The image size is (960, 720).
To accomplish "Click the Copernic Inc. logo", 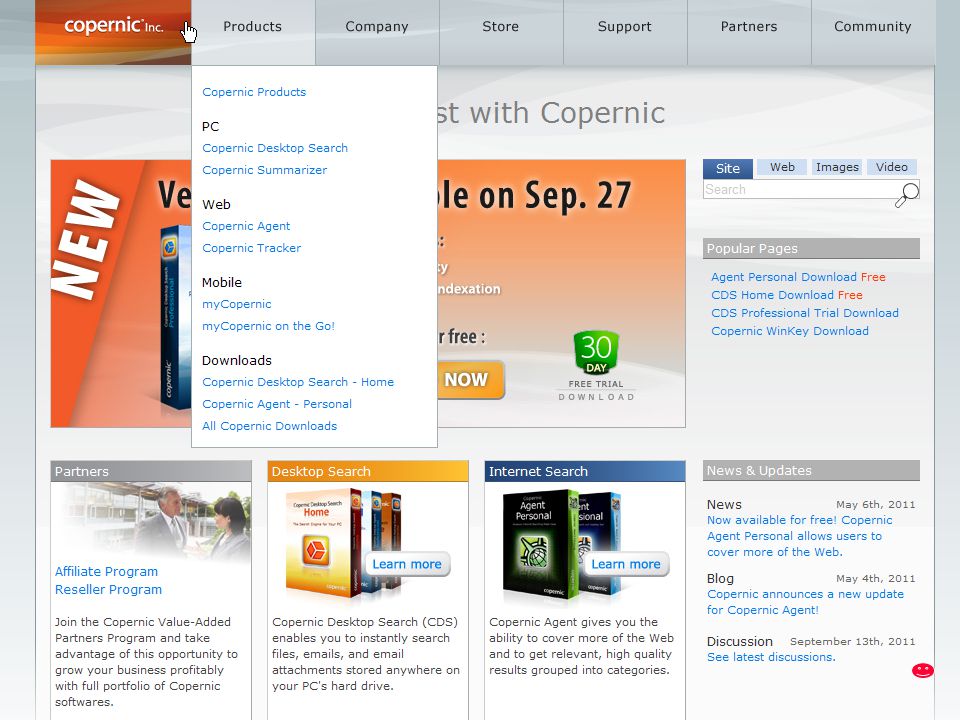I will pyautogui.click(x=113, y=26).
